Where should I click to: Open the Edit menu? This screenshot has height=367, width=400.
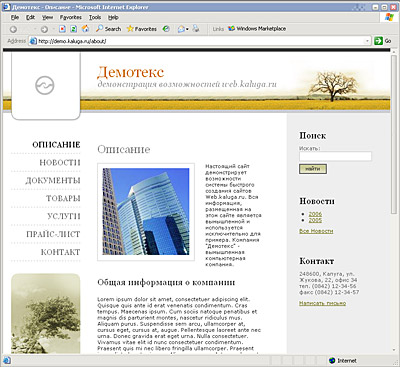30,17
